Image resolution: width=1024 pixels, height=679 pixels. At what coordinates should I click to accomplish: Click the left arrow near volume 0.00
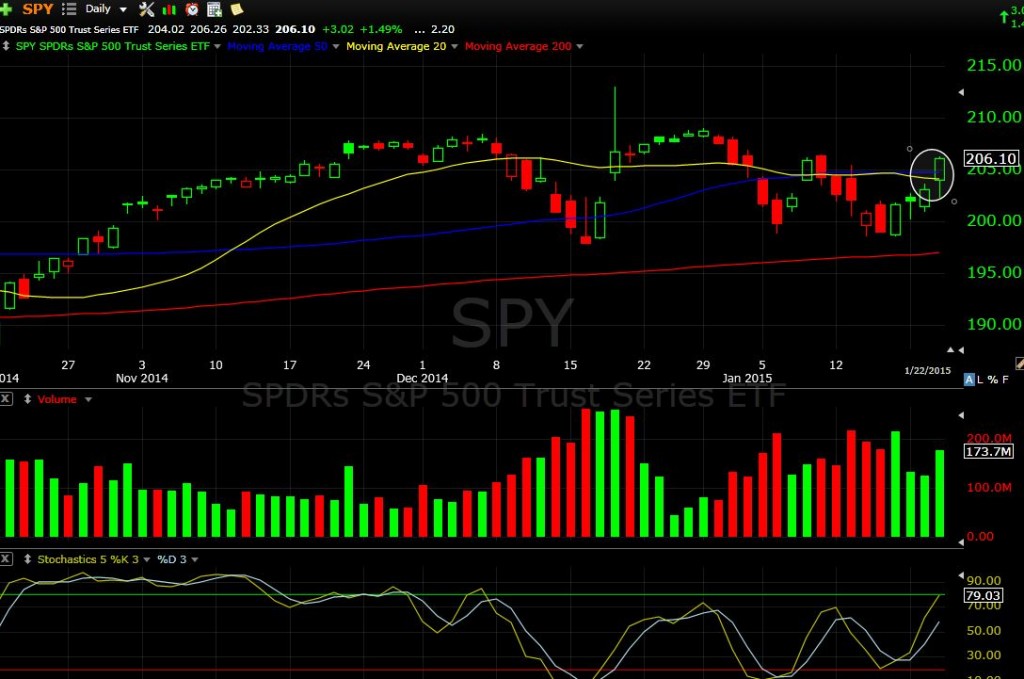click(x=961, y=542)
